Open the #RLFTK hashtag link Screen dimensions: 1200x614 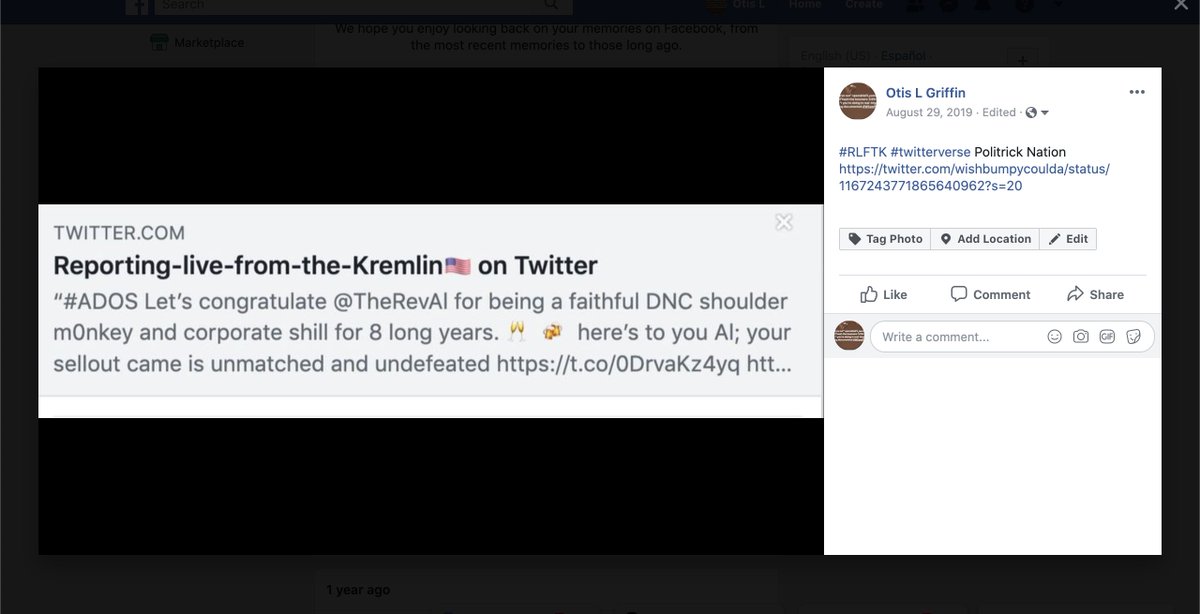tap(862, 152)
